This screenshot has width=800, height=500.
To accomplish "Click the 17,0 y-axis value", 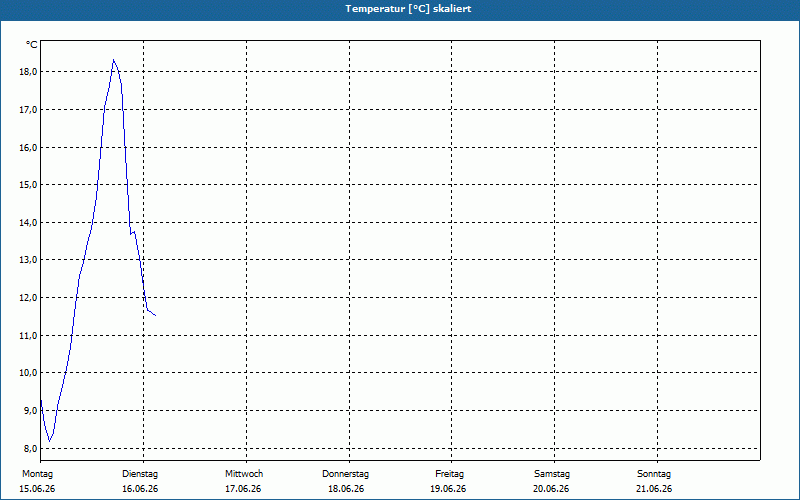I will 28,110.
